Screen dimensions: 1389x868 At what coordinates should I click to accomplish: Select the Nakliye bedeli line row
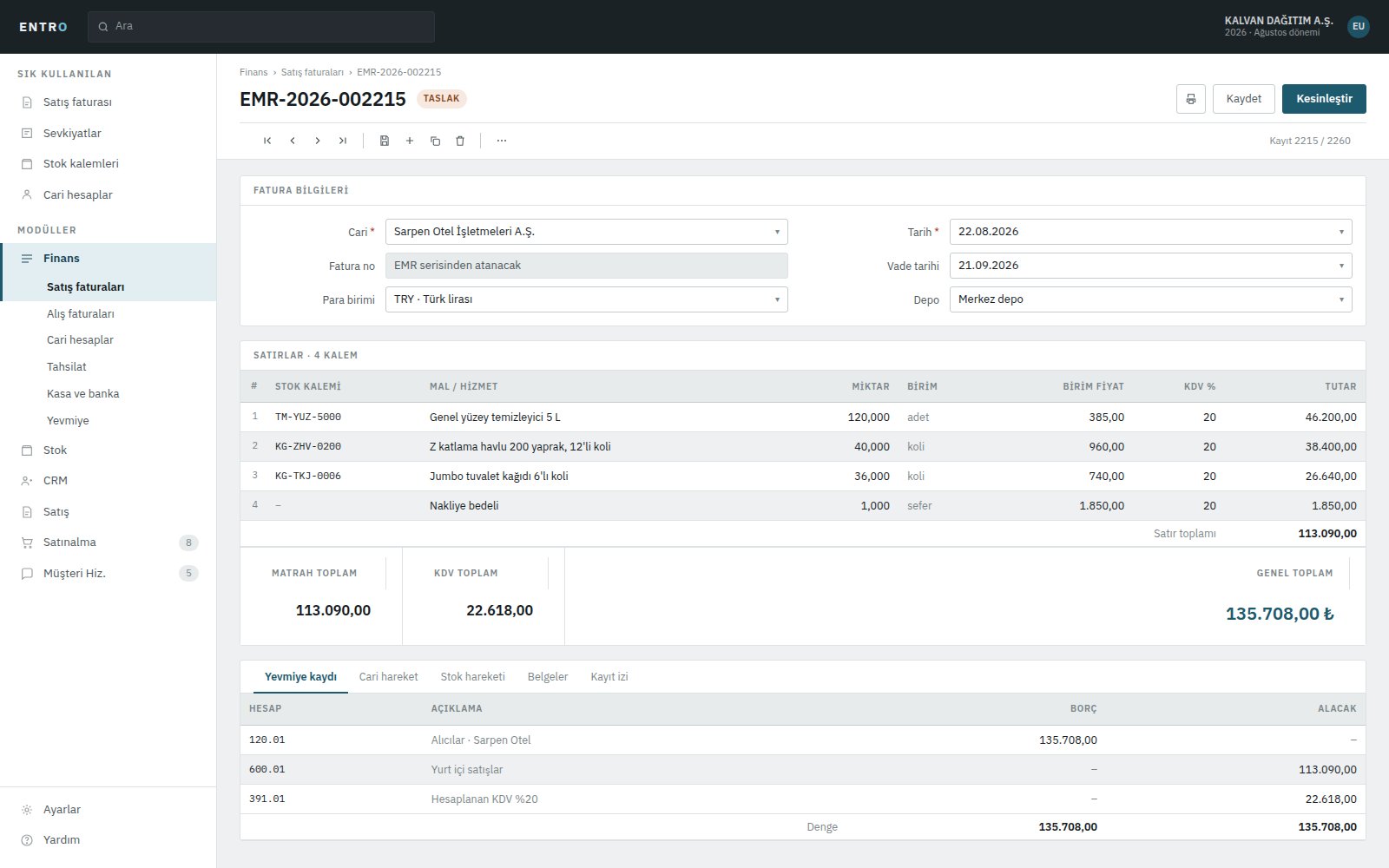[802, 505]
